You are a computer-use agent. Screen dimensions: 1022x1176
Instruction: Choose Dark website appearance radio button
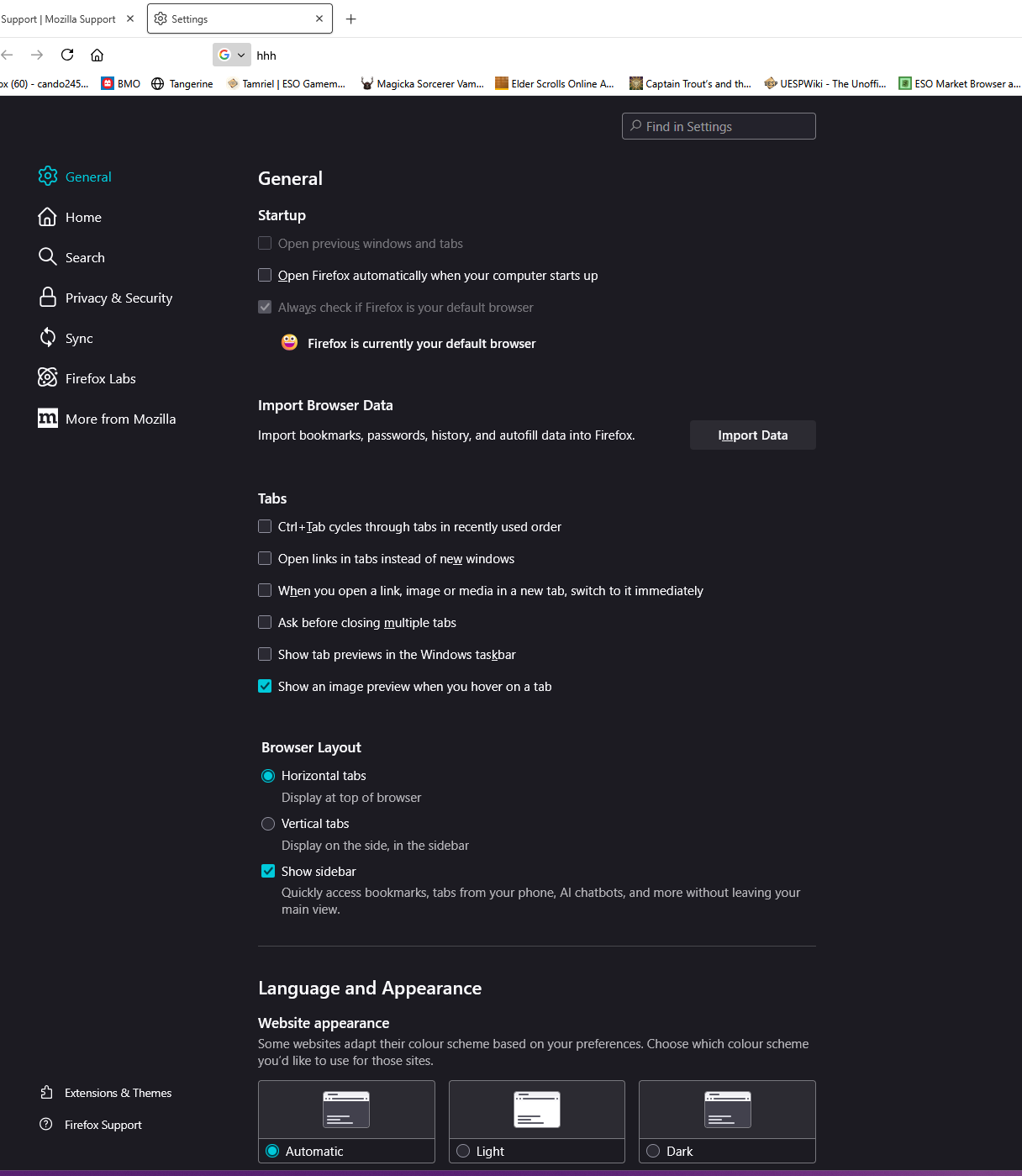tap(653, 1151)
